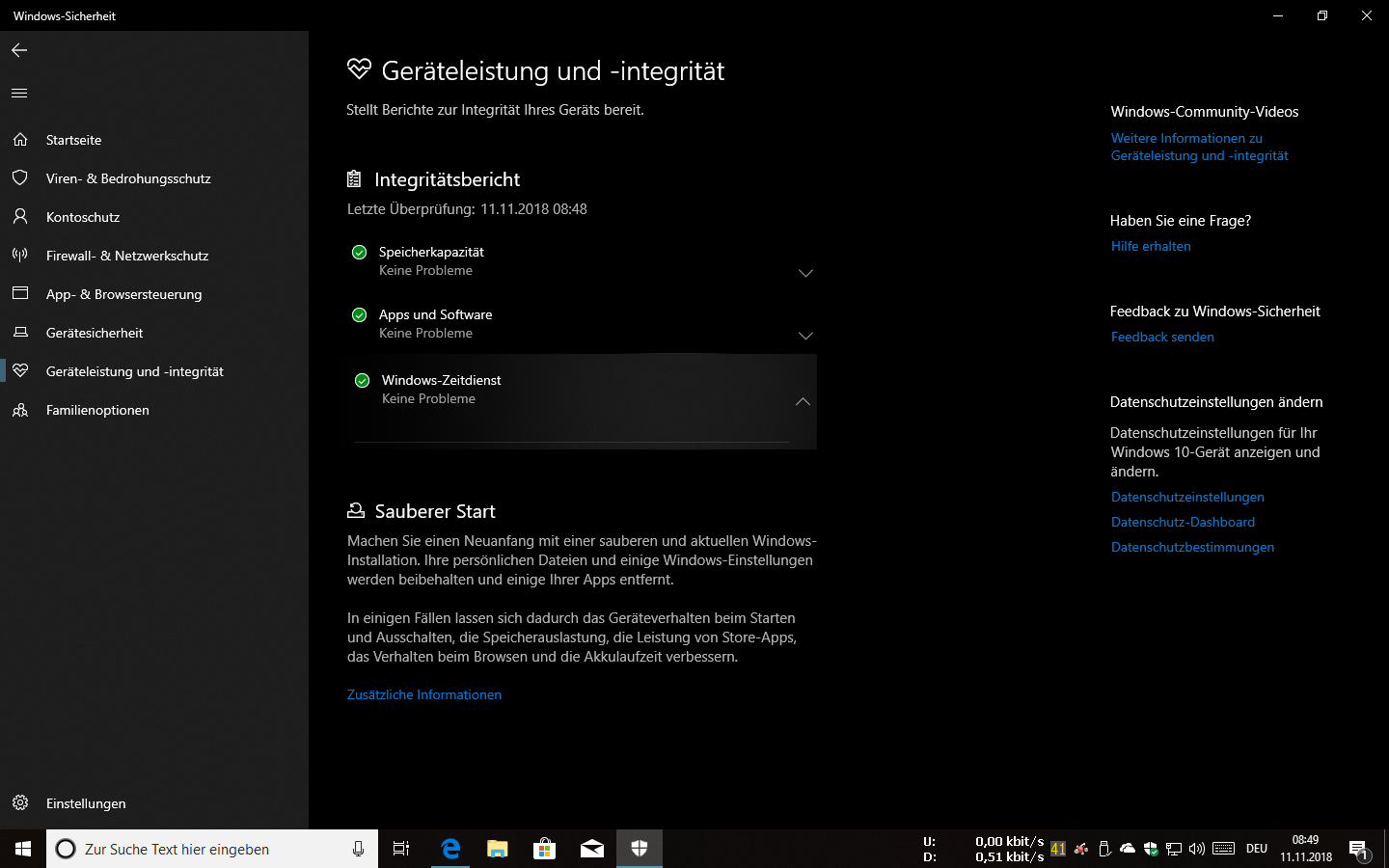
Task: Click the DEU input language indicator
Action: (x=1257, y=849)
